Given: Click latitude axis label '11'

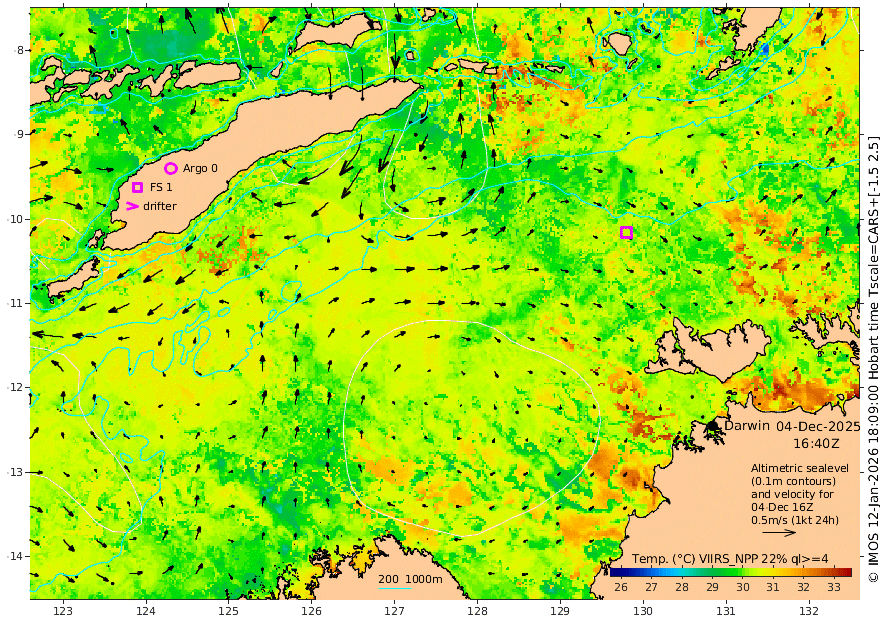Looking at the screenshot, I should pyautogui.click(x=16, y=303).
